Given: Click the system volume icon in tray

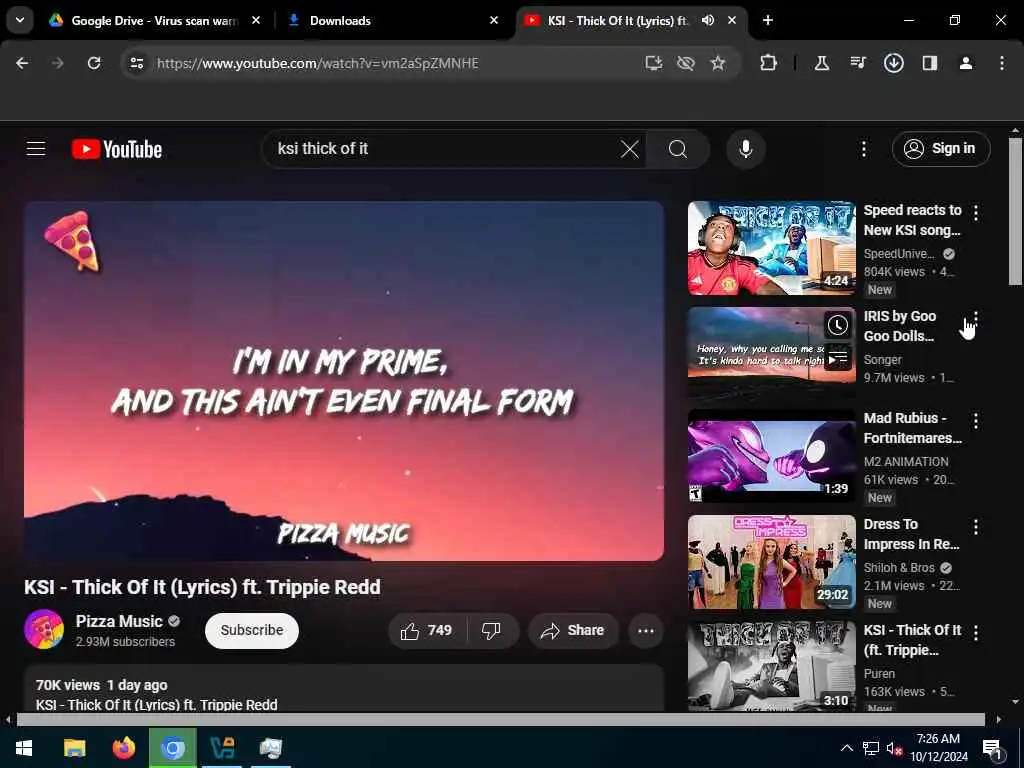Looking at the screenshot, I should (893, 748).
